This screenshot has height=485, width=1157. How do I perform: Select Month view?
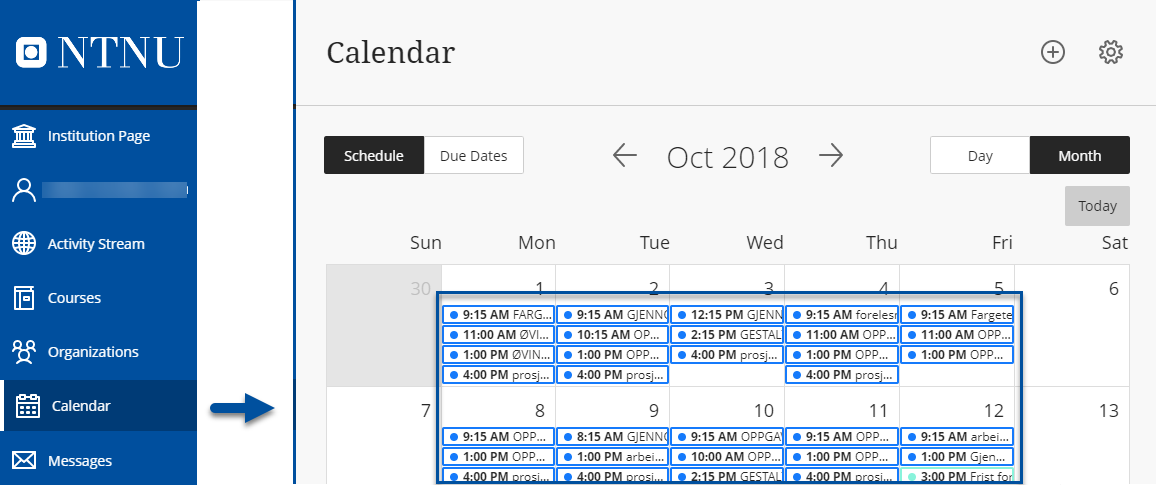tap(1080, 156)
